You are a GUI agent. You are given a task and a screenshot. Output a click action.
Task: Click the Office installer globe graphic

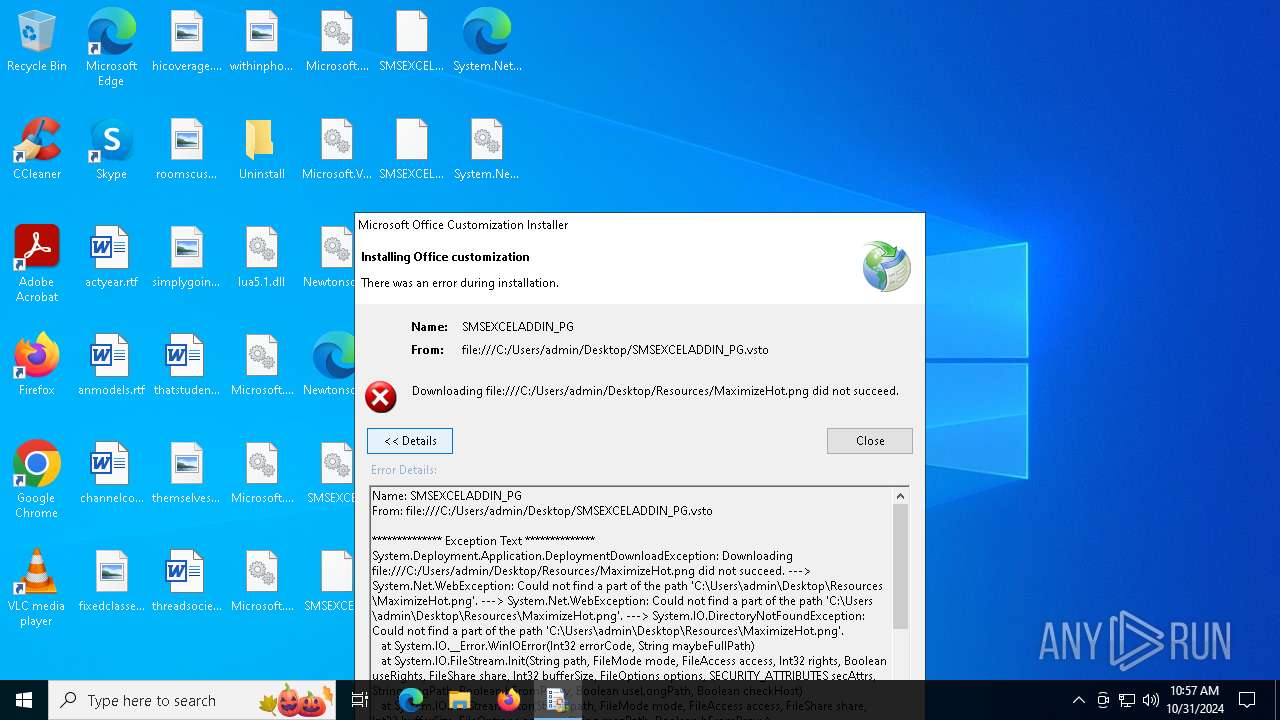point(887,266)
